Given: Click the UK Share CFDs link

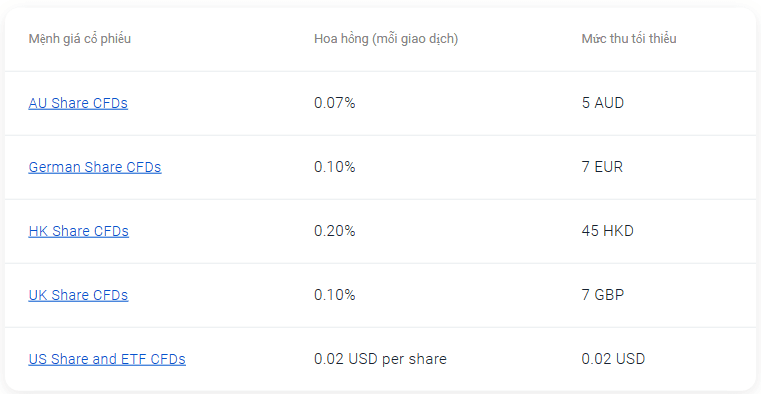Looking at the screenshot, I should [x=78, y=295].
